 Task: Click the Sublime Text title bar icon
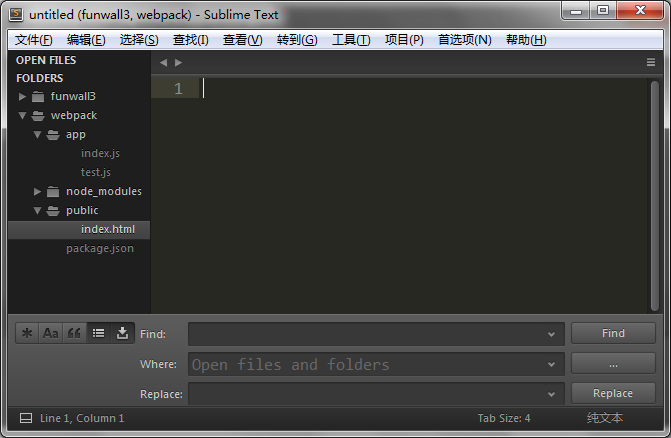pyautogui.click(x=16, y=14)
